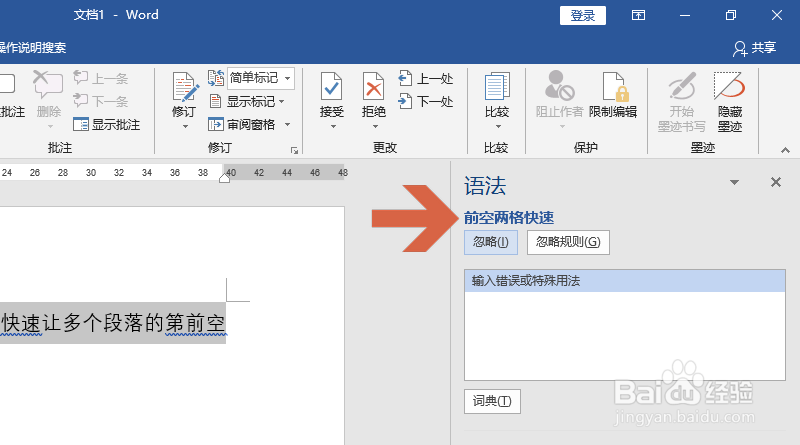800x445 pixels.
Task: Open the Show Markup (显示标记) dropdown
Action: [x=247, y=102]
